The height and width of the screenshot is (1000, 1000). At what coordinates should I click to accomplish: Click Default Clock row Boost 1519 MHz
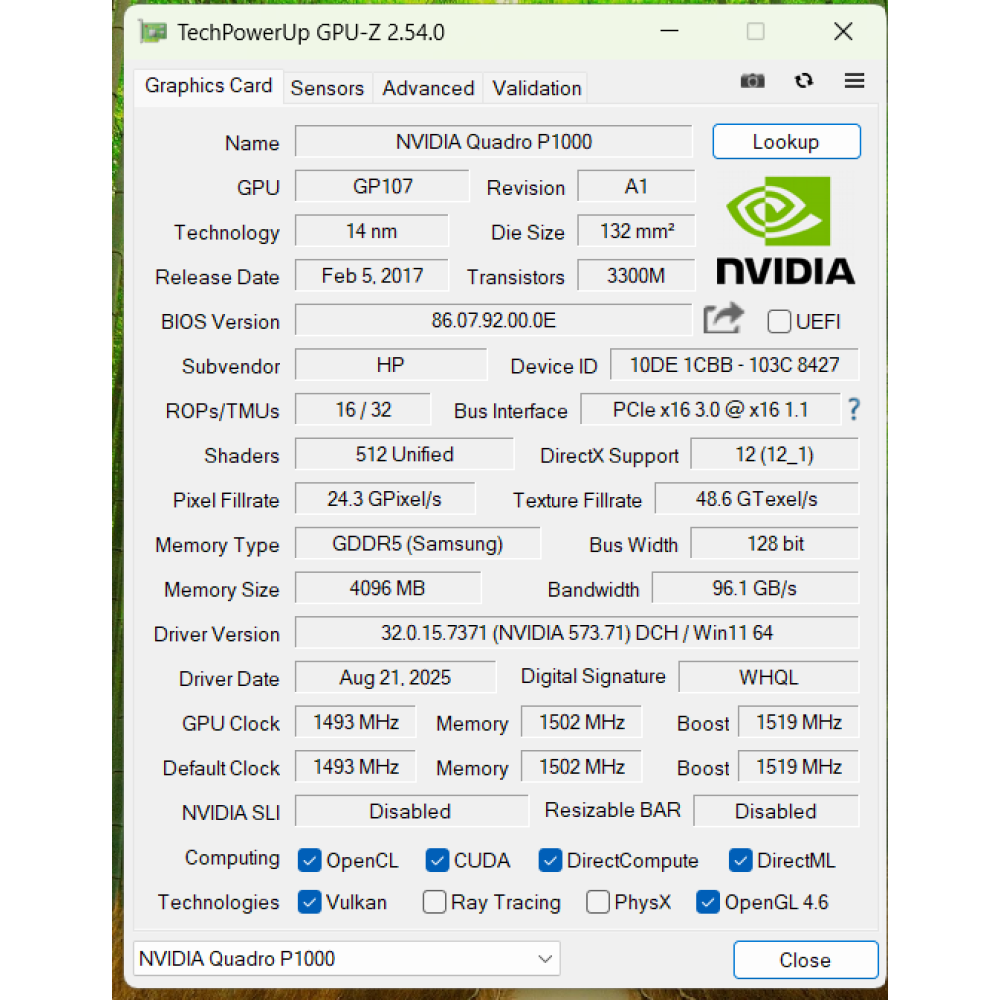[x=798, y=767]
